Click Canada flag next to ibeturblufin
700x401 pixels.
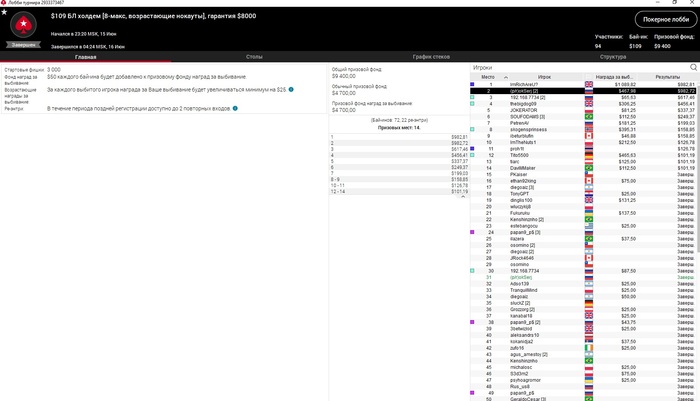click(589, 136)
